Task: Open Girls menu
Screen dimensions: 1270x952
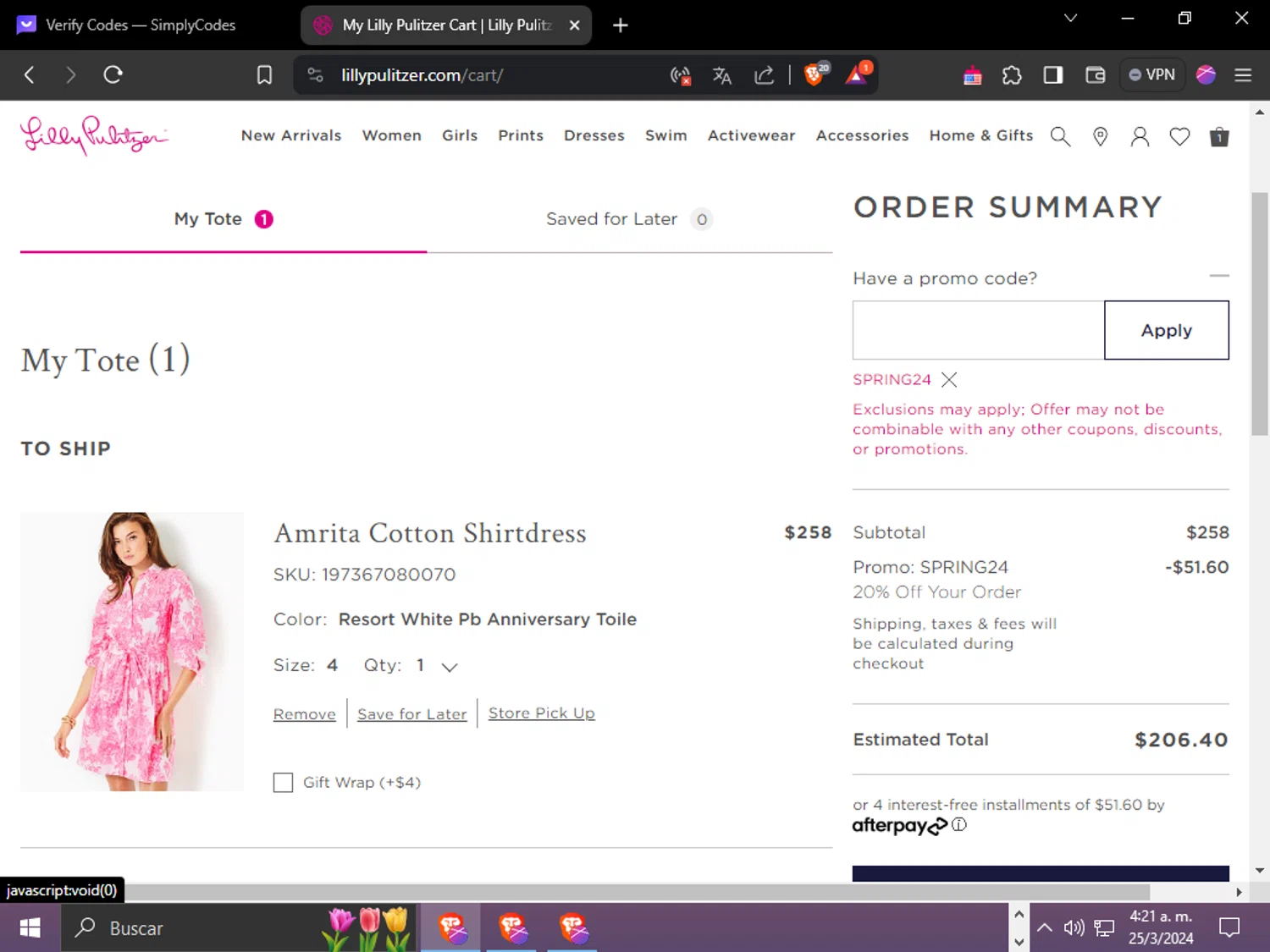Action: [x=460, y=135]
